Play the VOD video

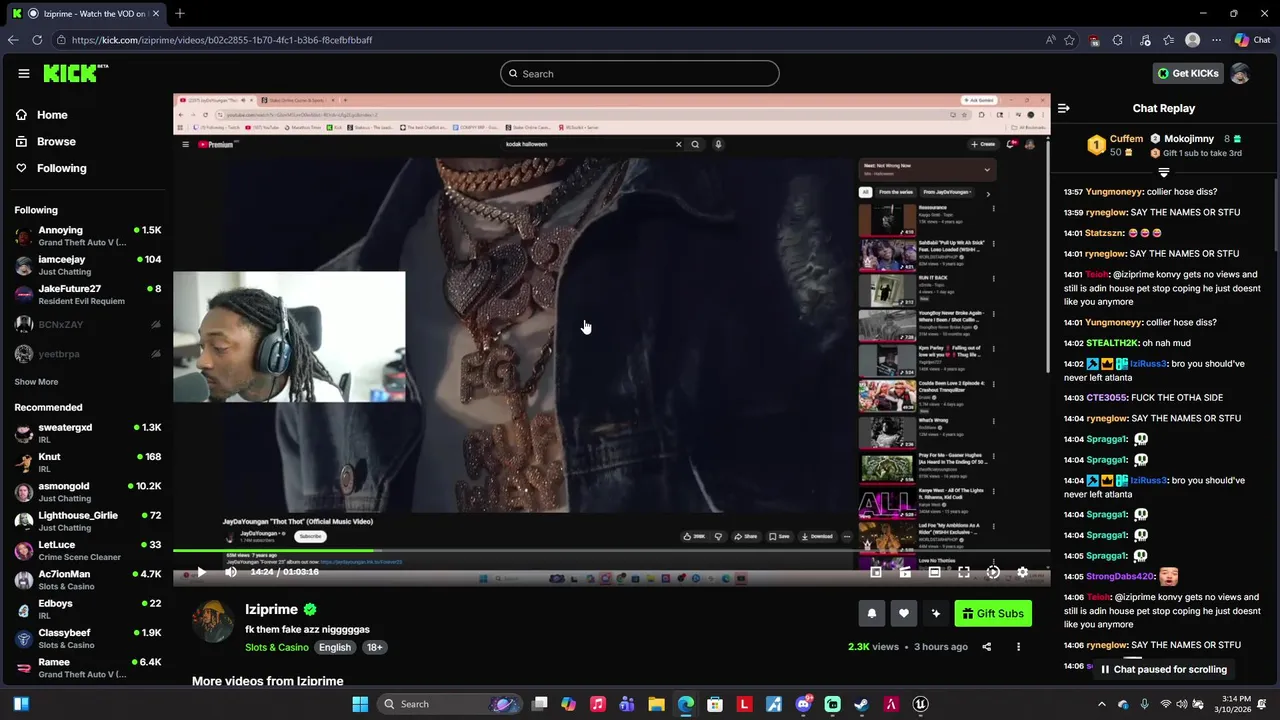click(200, 572)
